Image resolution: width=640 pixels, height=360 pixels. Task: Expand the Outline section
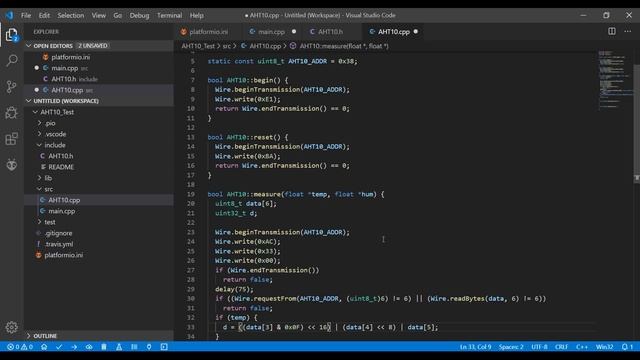click(99, 336)
